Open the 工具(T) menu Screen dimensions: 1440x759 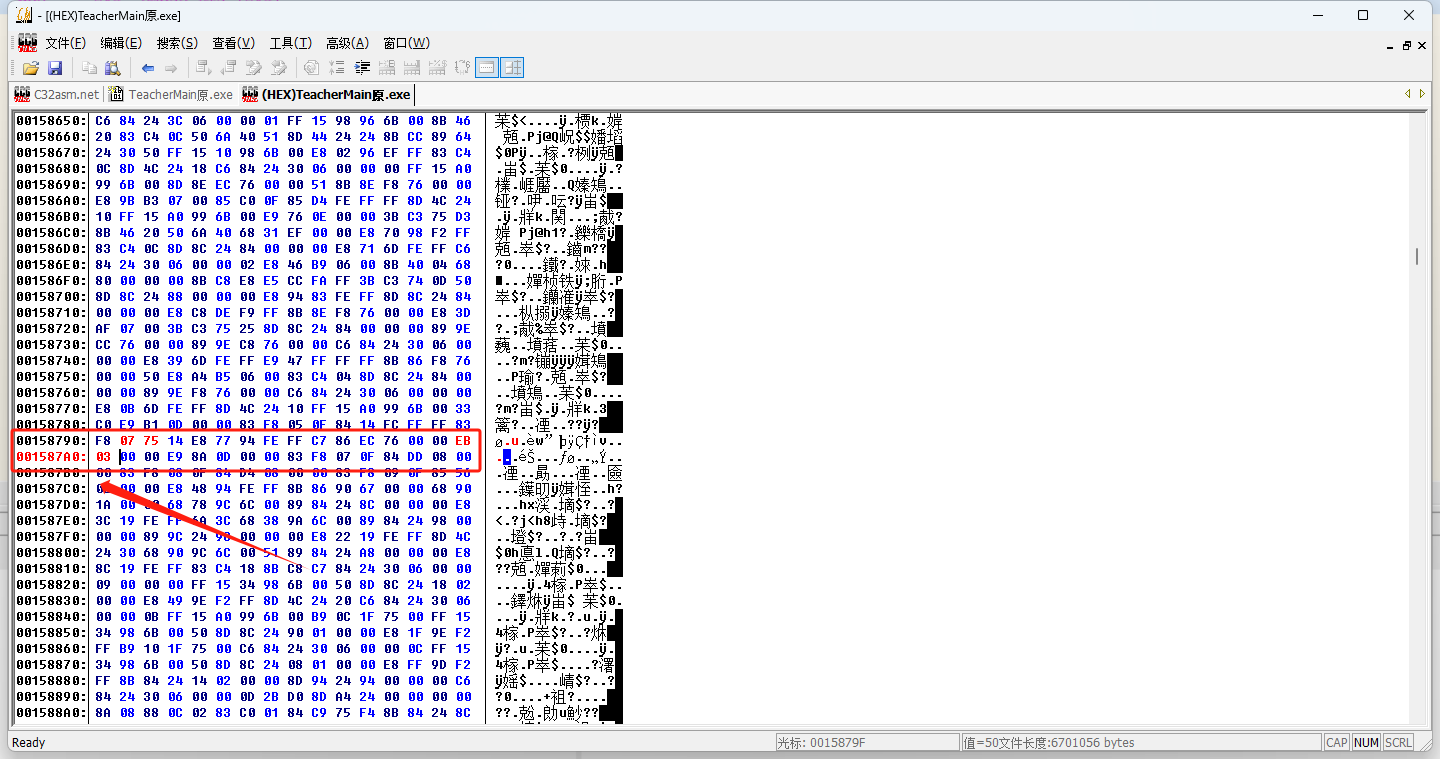click(290, 43)
